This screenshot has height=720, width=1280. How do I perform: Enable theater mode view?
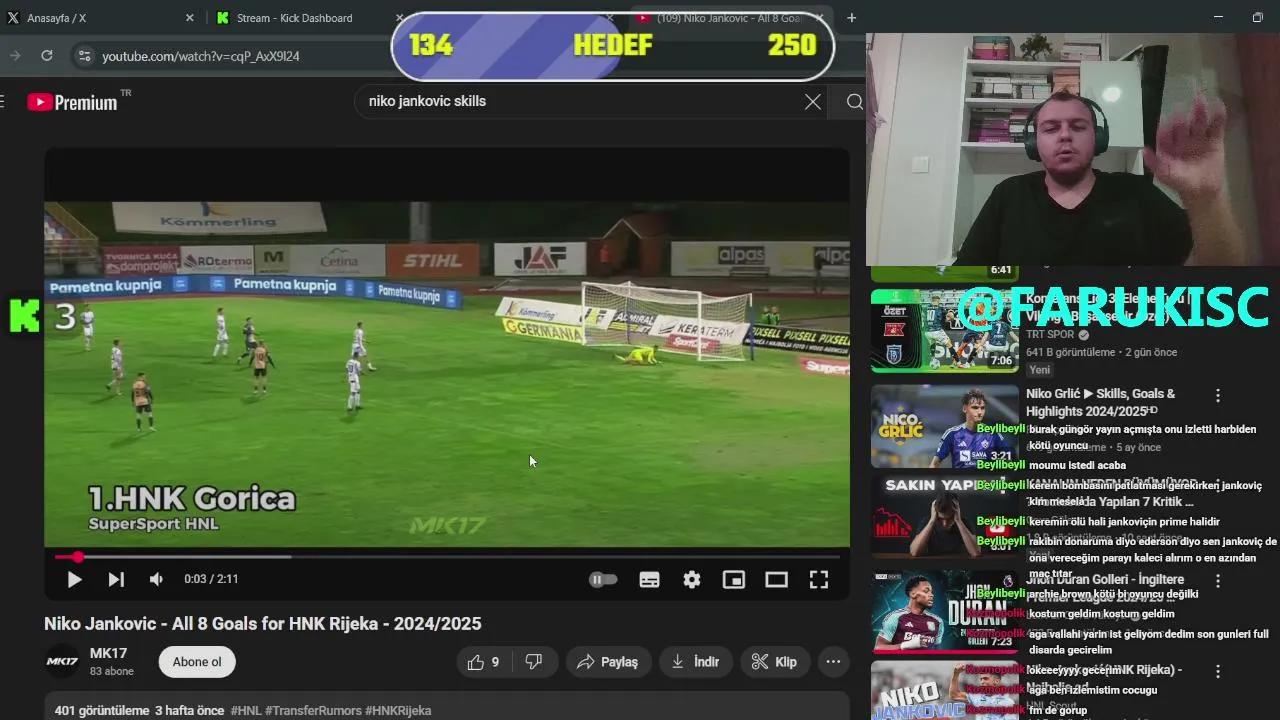click(776, 579)
